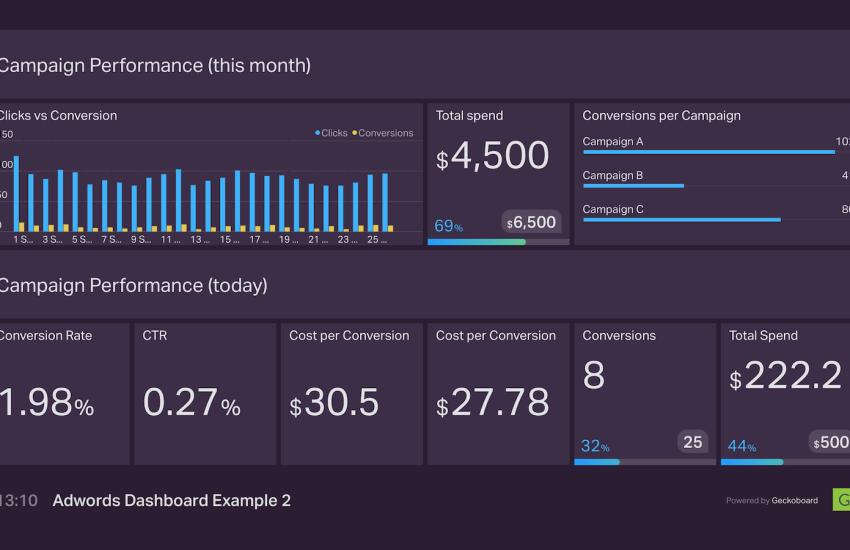Click the 15 ... axis label on chart
This screenshot has height=550, width=850.
tap(229, 239)
